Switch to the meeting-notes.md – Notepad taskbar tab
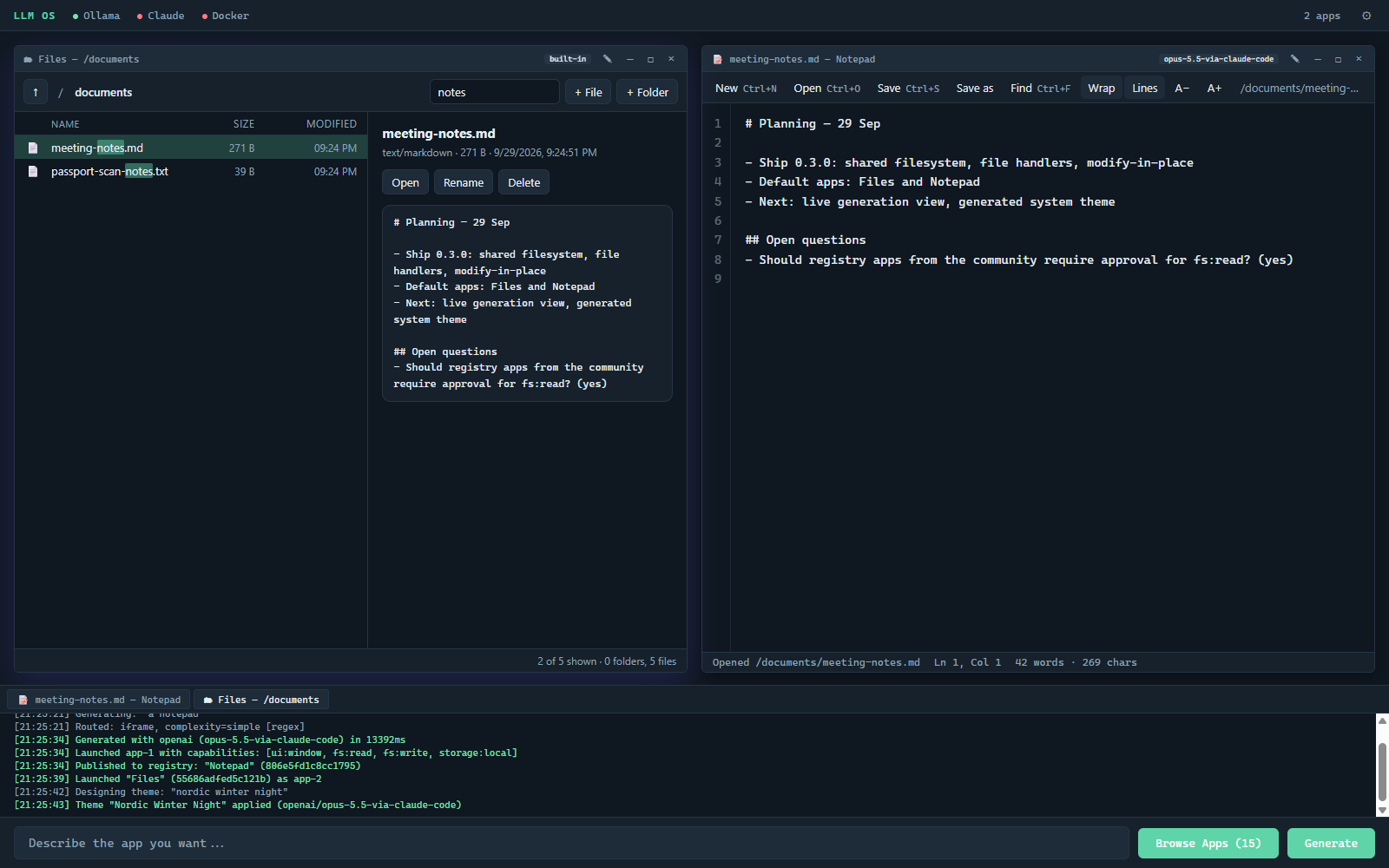 pyautogui.click(x=100, y=700)
